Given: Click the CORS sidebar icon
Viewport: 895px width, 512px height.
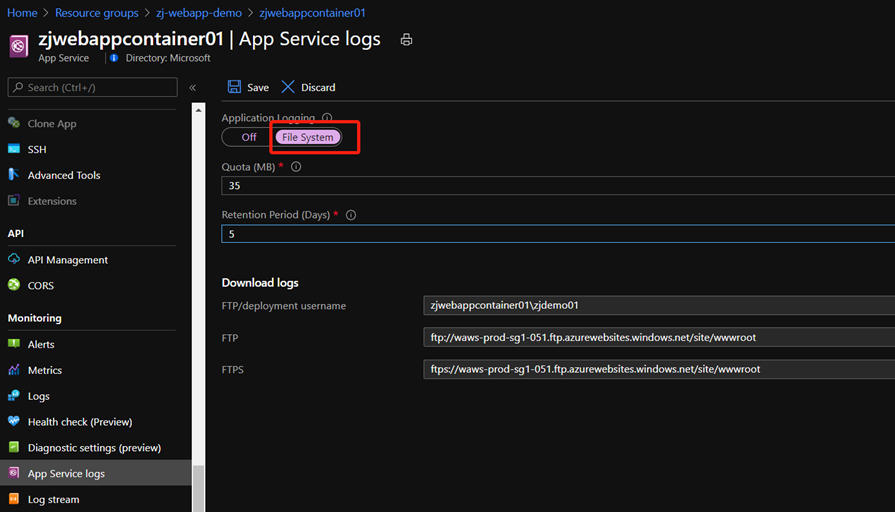Looking at the screenshot, I should [x=14, y=285].
